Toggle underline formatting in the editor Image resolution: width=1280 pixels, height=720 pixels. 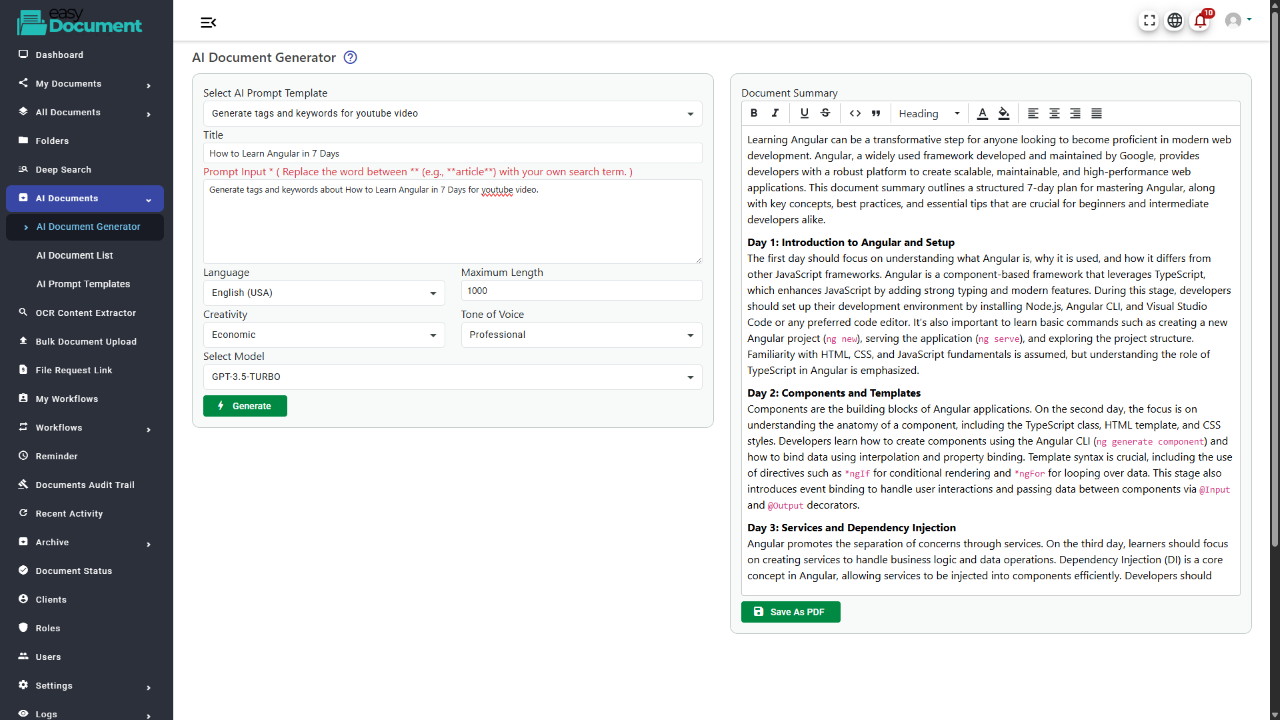(x=804, y=113)
